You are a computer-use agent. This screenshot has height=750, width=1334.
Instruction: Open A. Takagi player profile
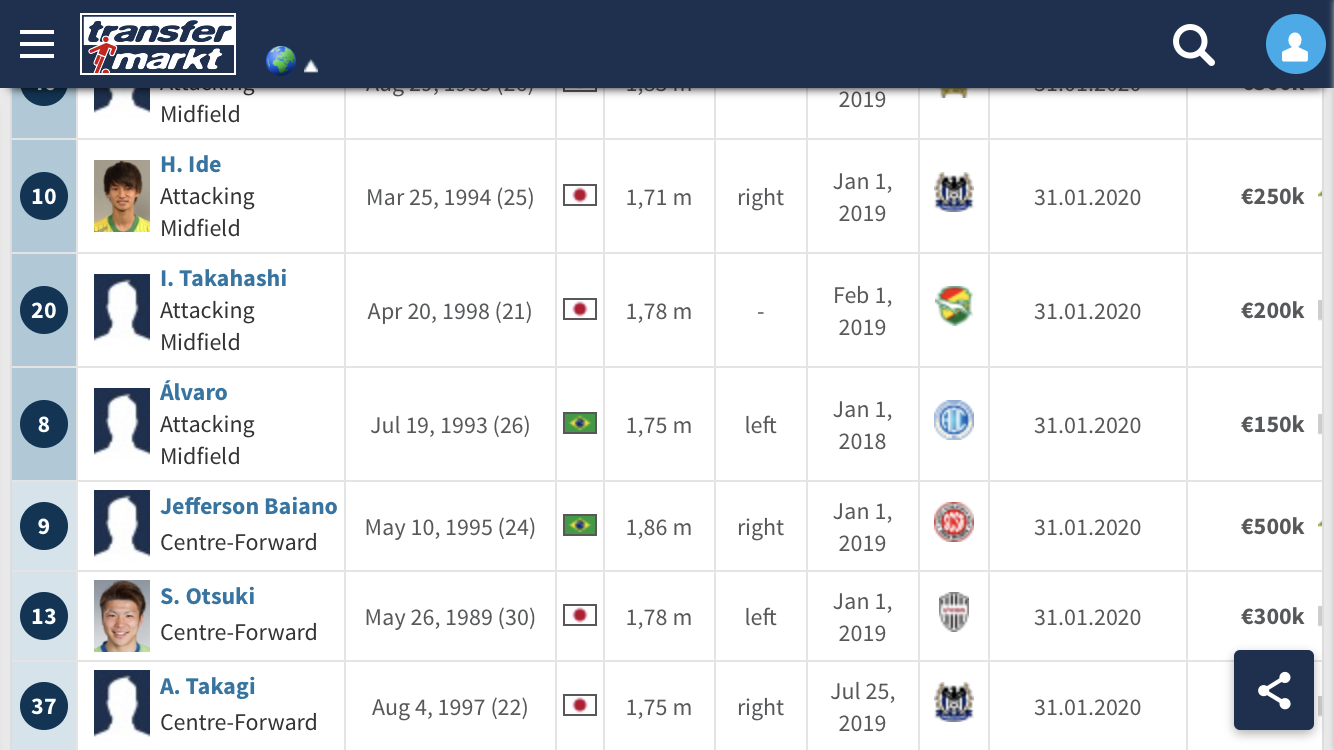(x=208, y=686)
